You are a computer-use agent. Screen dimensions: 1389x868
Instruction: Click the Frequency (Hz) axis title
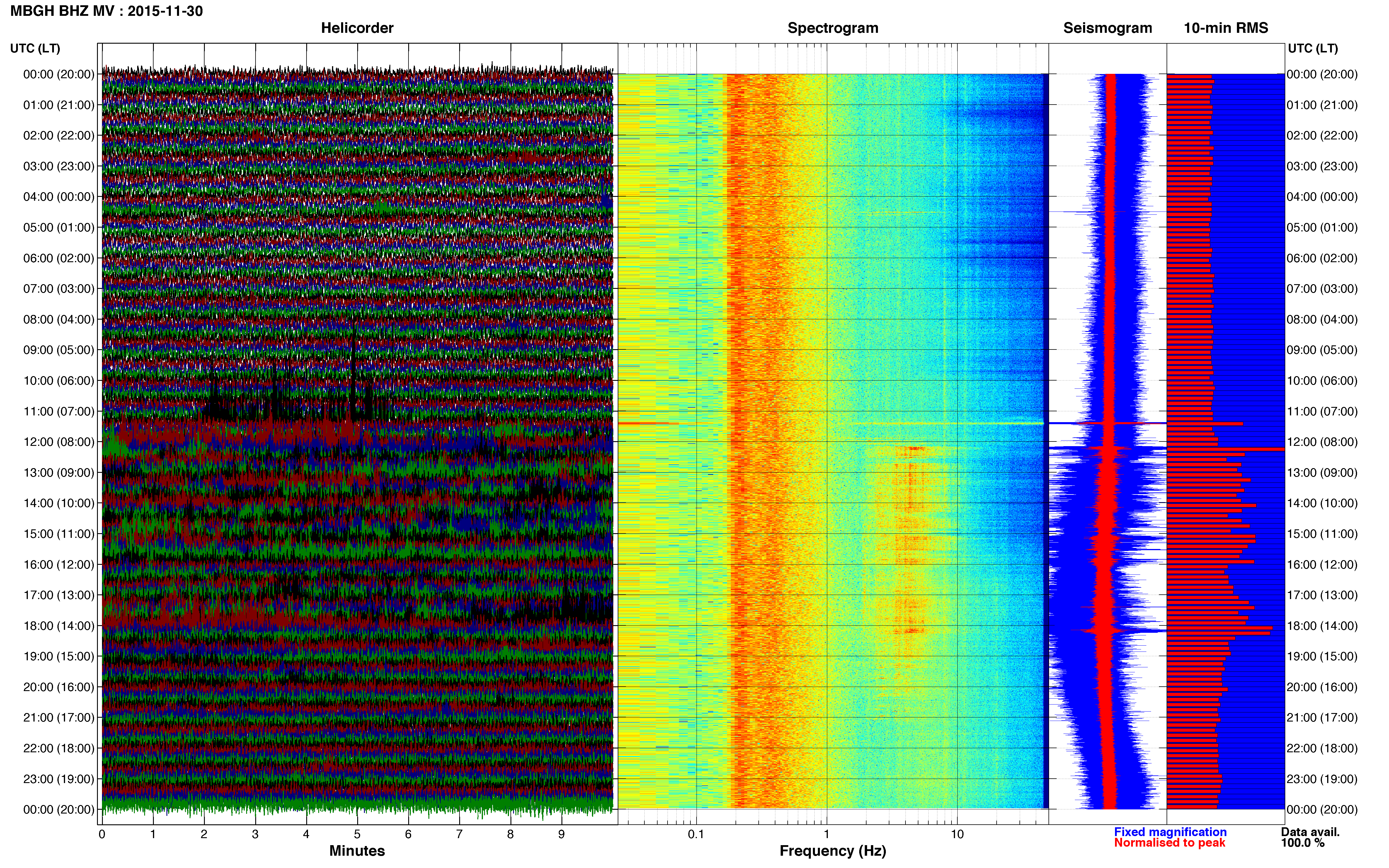point(833,851)
